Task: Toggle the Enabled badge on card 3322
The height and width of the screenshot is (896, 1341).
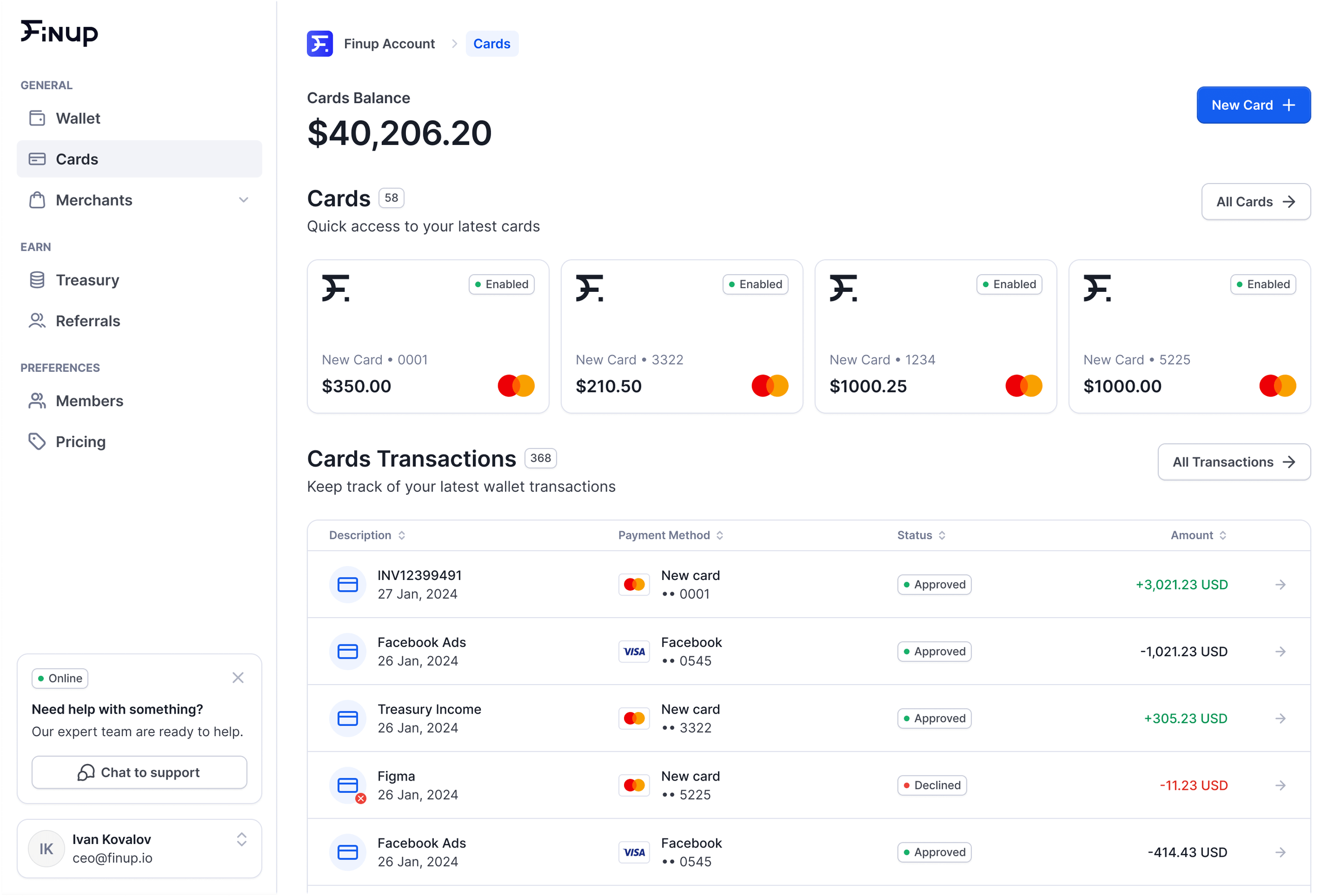Action: tap(755, 284)
